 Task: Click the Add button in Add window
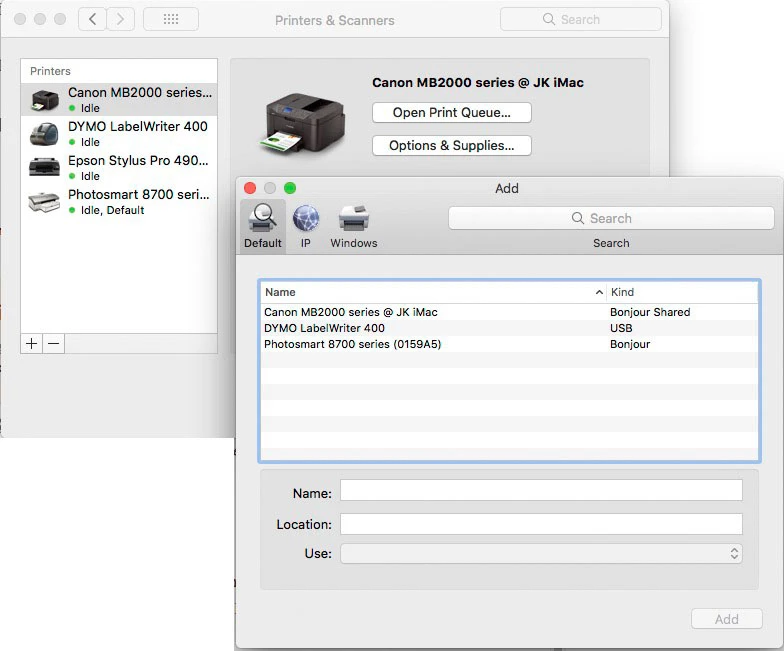[726, 619]
